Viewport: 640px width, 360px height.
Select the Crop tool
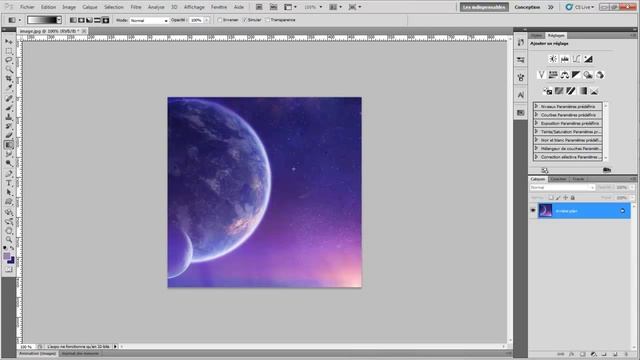[9, 79]
